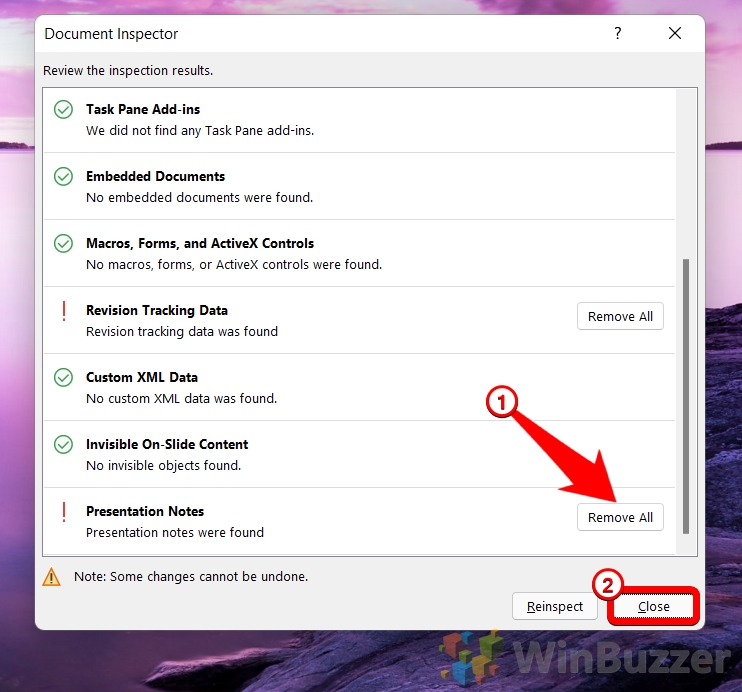Click text 'No macros, forms, or ActiveX controls were found.'
742x692 pixels.
pos(234,265)
